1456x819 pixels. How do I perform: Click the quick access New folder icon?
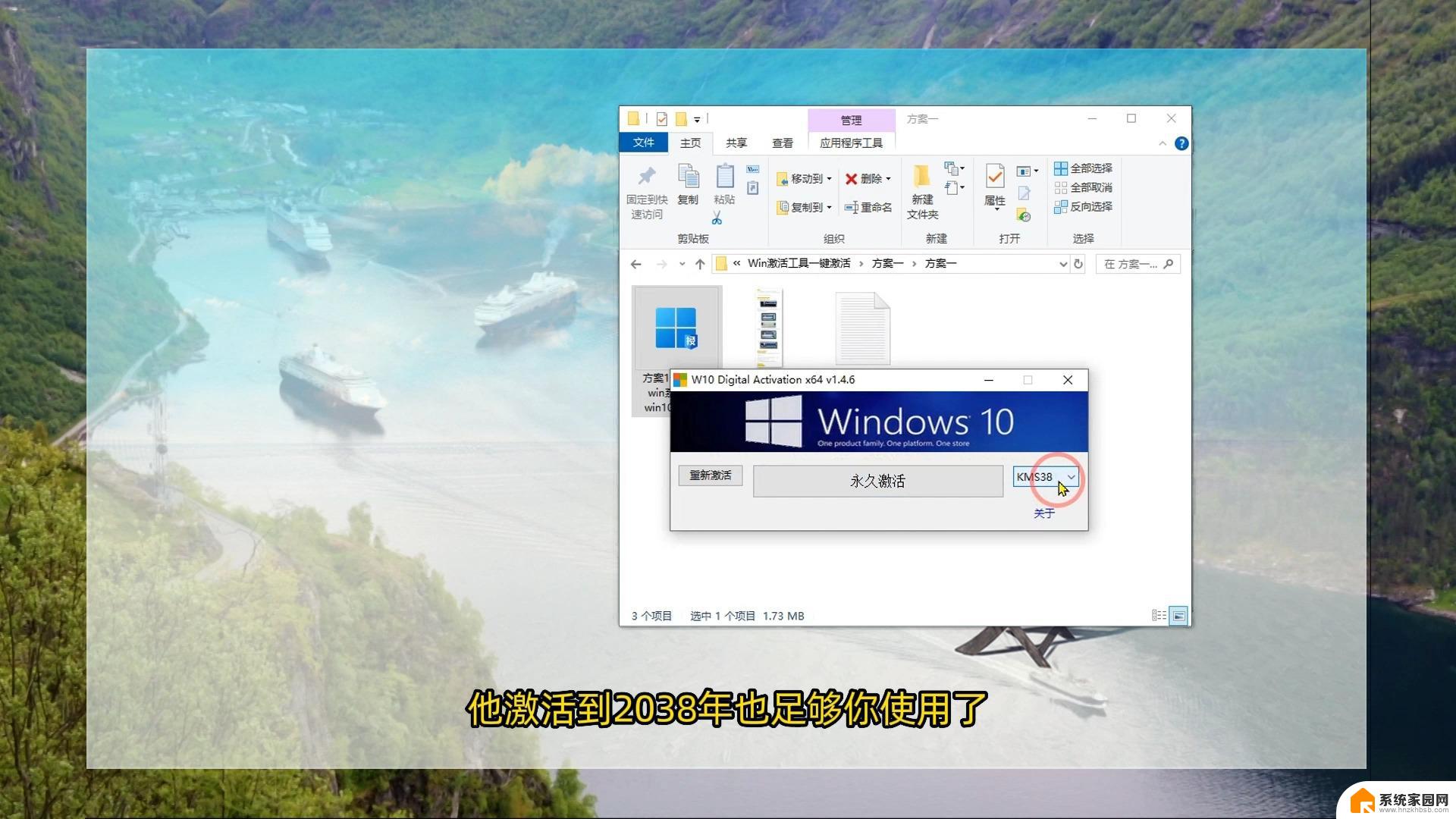coord(681,119)
